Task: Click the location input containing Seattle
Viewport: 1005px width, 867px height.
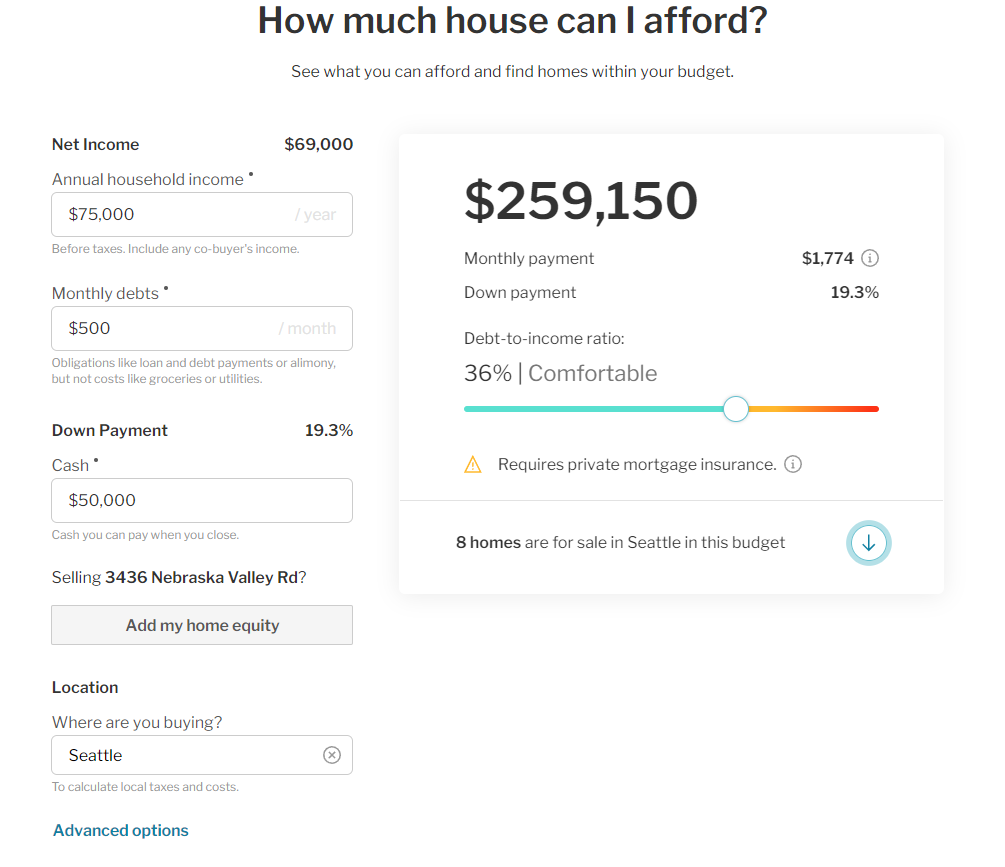Action: tap(180, 754)
